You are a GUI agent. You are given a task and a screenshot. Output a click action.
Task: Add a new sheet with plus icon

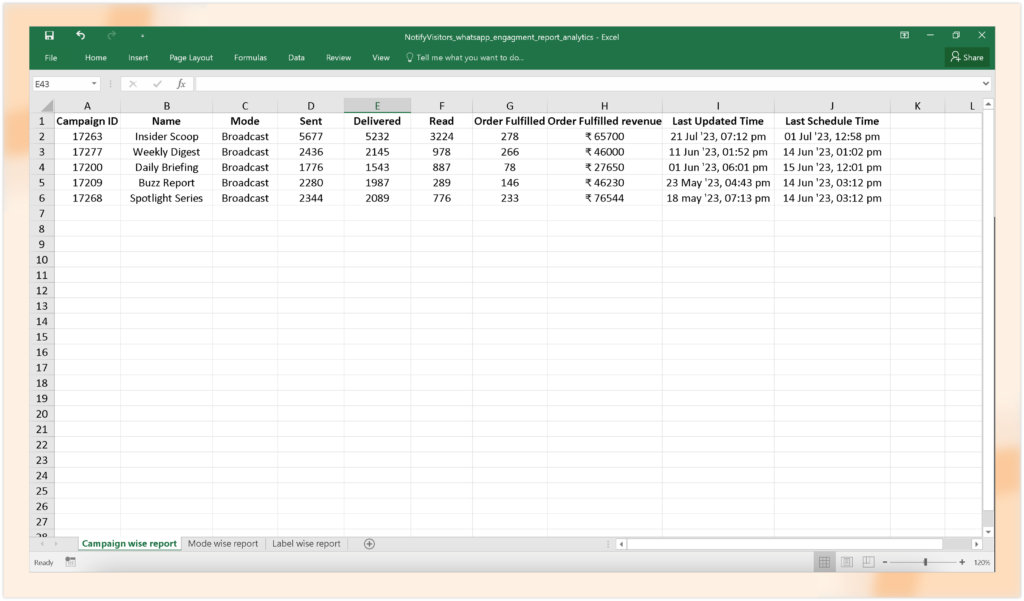point(369,544)
